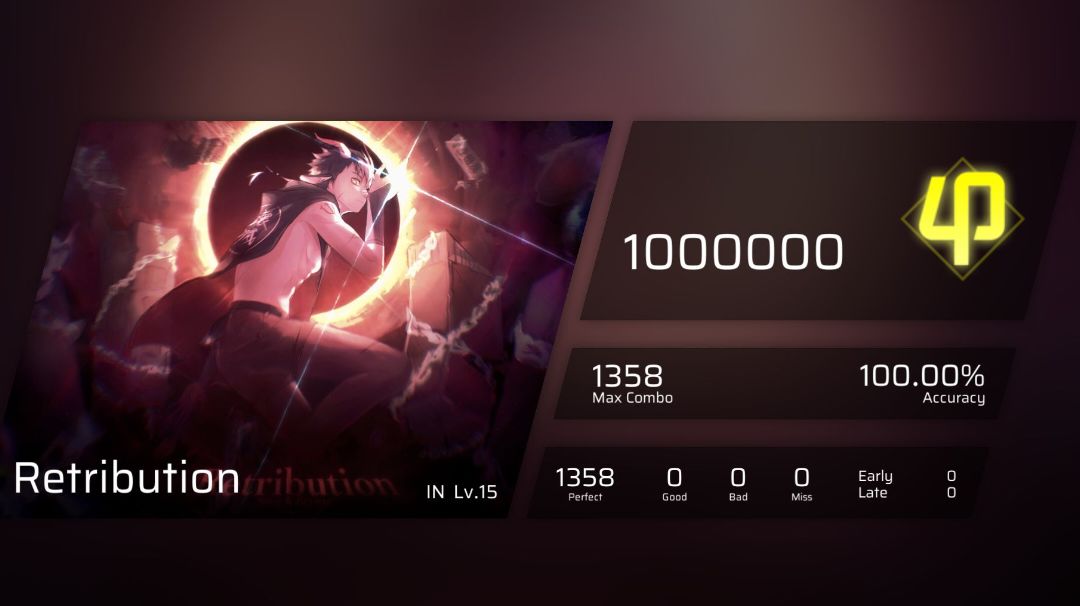Click the IN Lv.15 difficulty label
The height and width of the screenshot is (606, 1080).
tap(461, 492)
